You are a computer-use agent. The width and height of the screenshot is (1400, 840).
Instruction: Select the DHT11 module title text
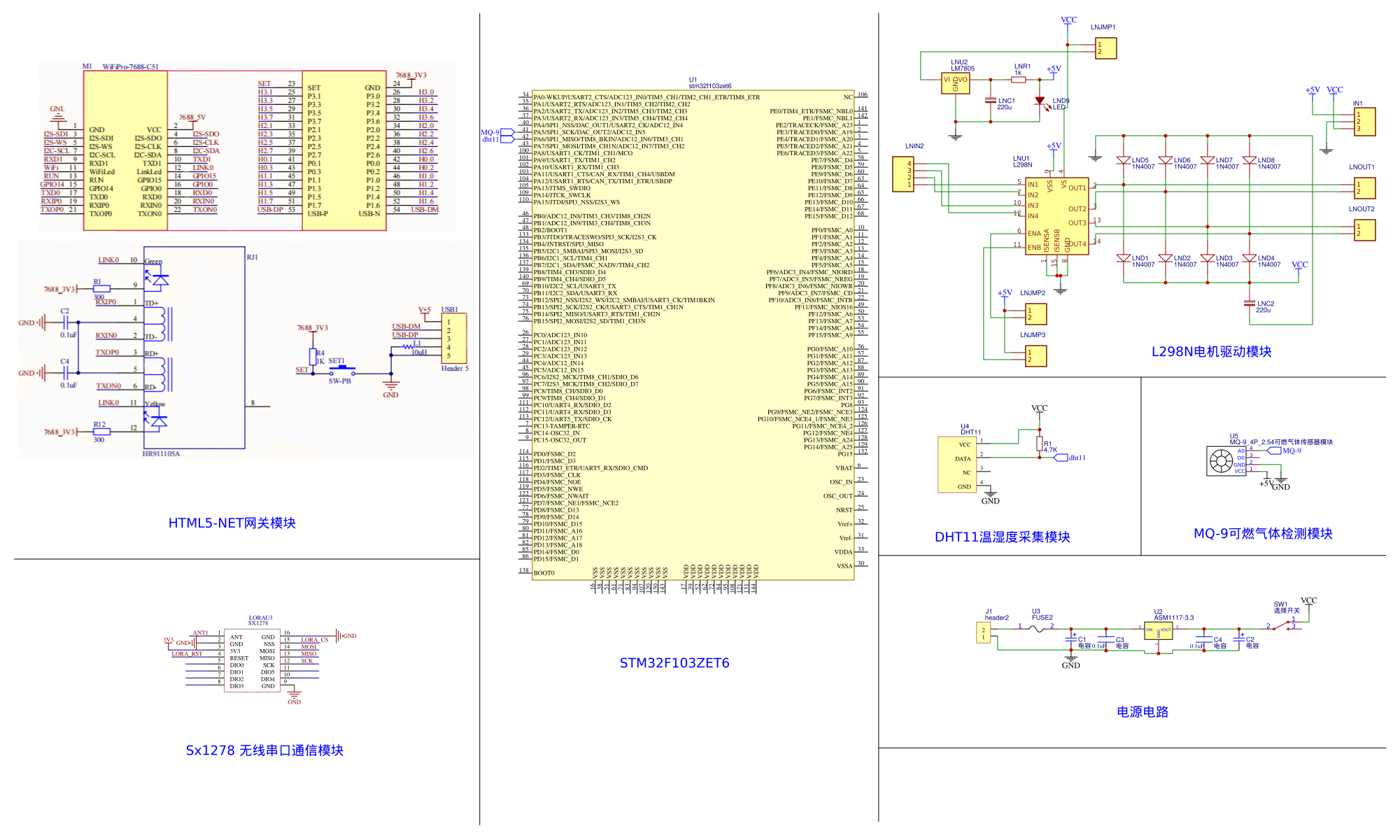click(x=1002, y=537)
